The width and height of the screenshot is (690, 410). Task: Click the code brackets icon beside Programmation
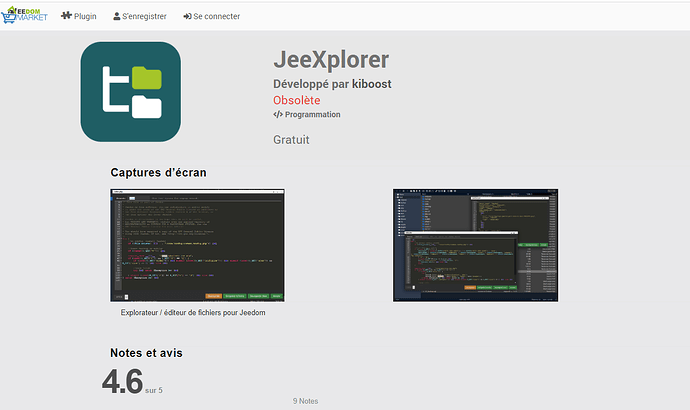tap(278, 114)
